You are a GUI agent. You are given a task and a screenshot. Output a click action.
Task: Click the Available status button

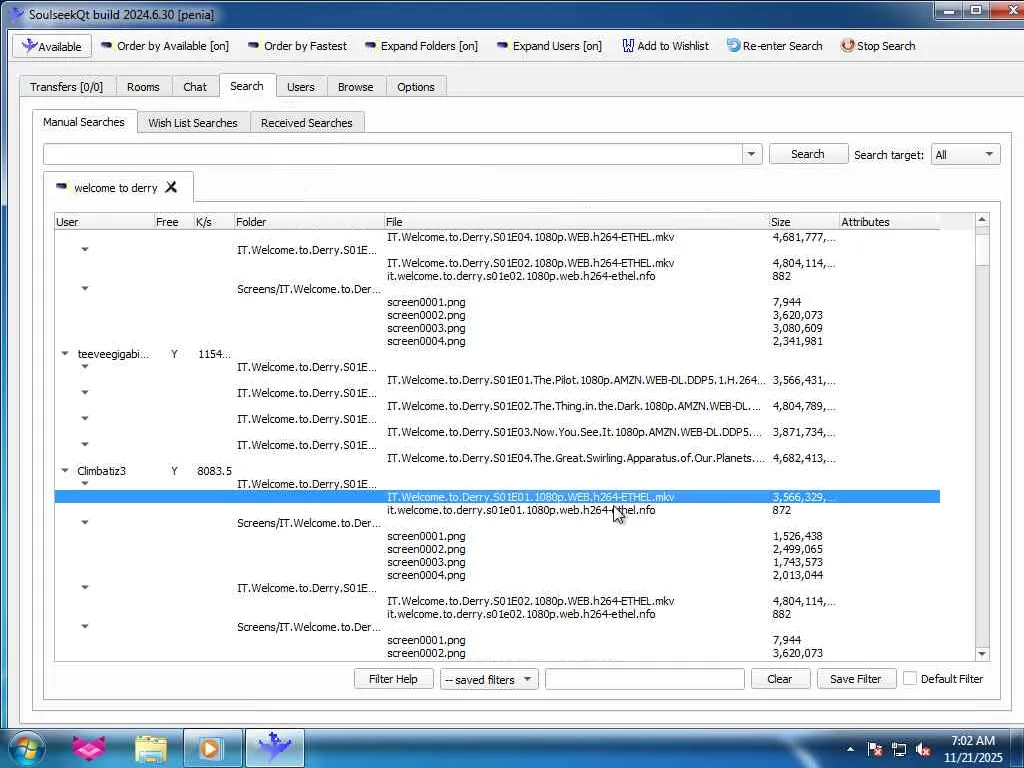tap(52, 46)
